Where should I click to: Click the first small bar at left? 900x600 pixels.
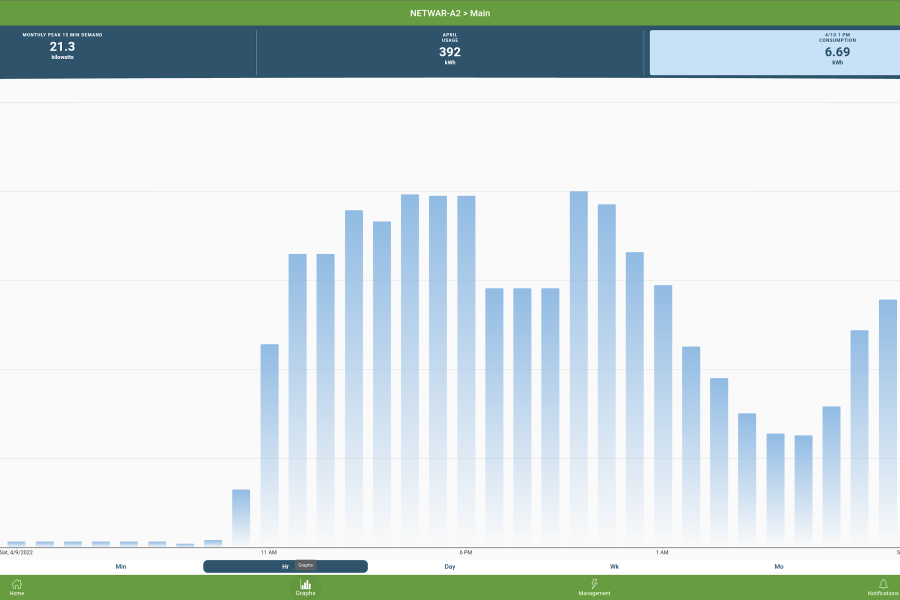tap(16, 543)
